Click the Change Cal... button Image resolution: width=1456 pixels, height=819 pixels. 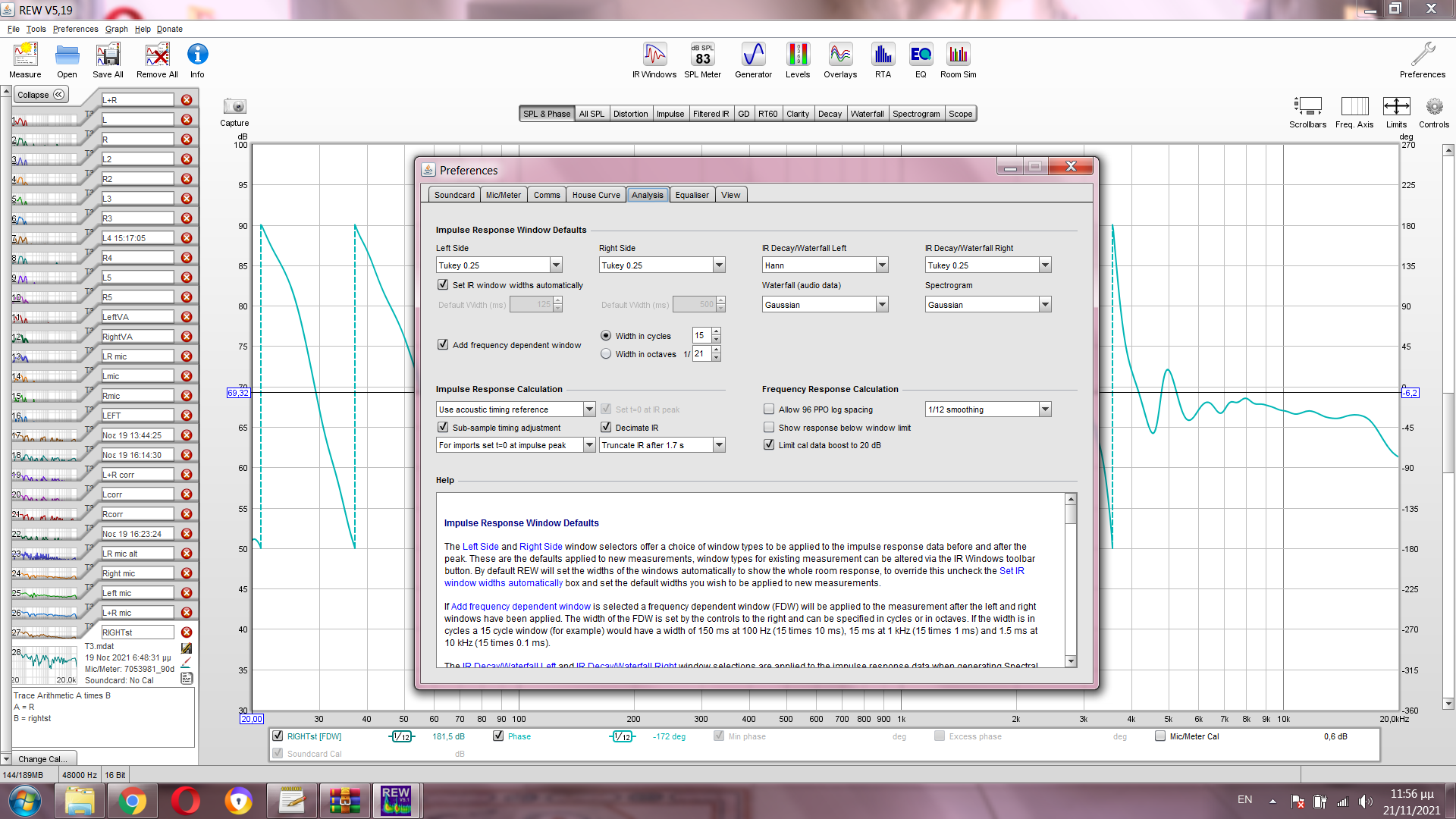pos(42,759)
